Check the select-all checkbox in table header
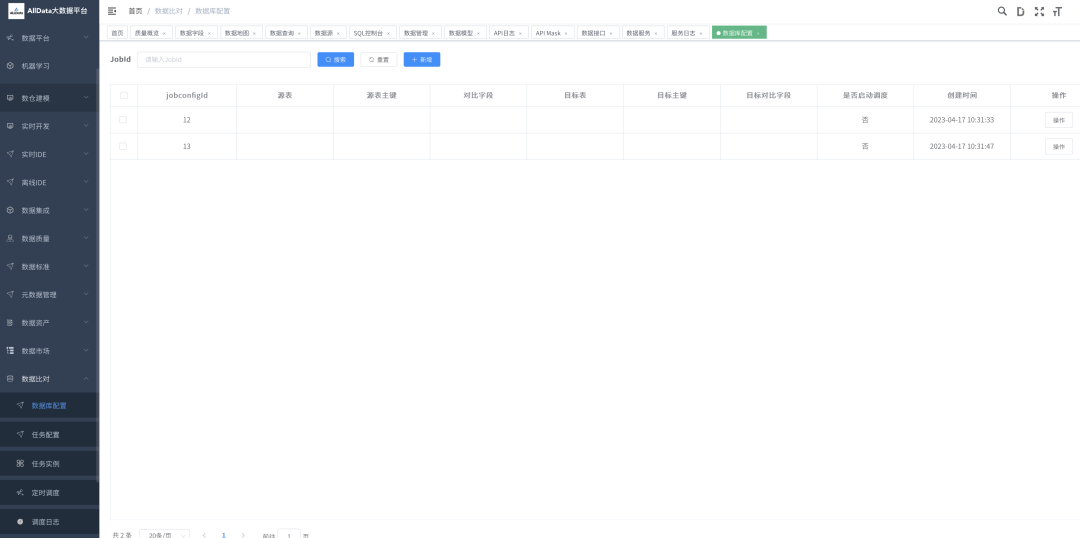Image resolution: width=1080 pixels, height=538 pixels. click(124, 95)
